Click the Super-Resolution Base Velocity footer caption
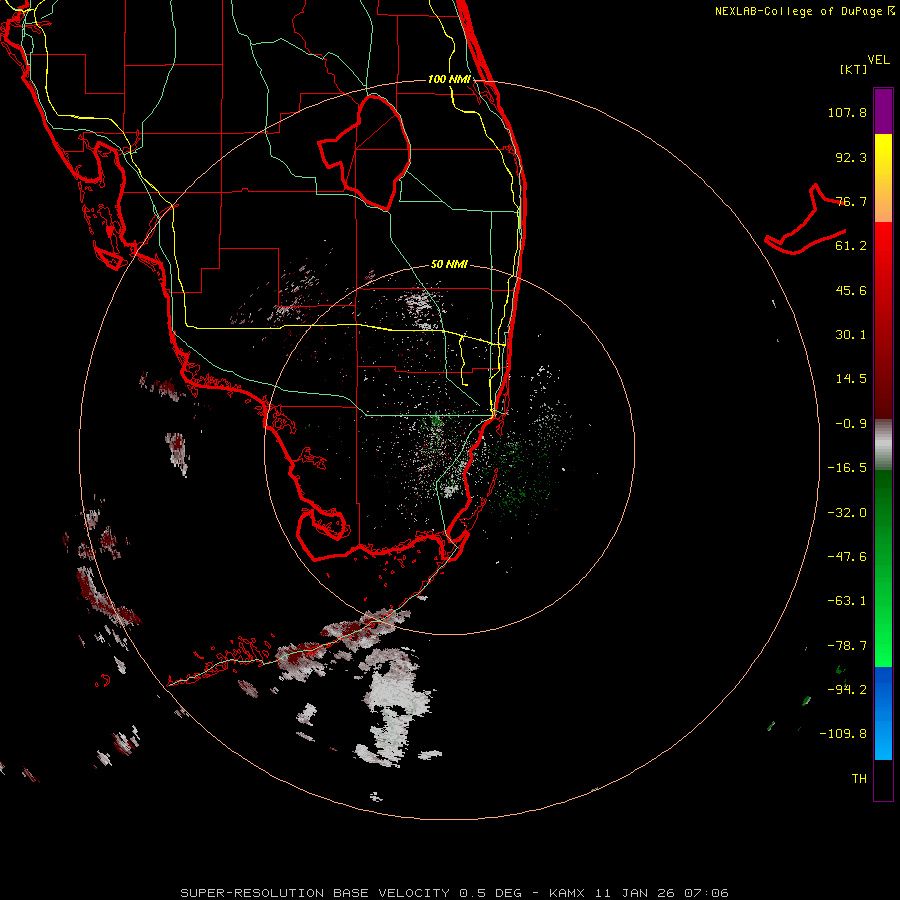900x900 pixels. point(455,893)
